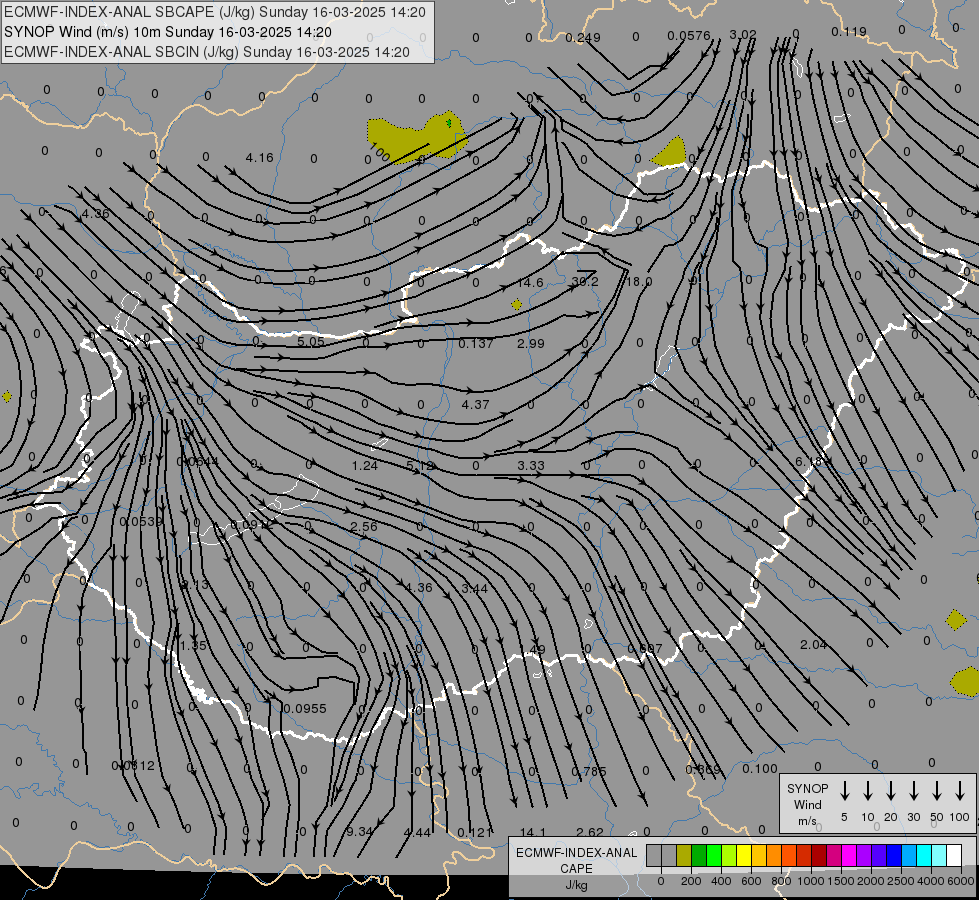Click the 0.119 value near the top right

849,31
